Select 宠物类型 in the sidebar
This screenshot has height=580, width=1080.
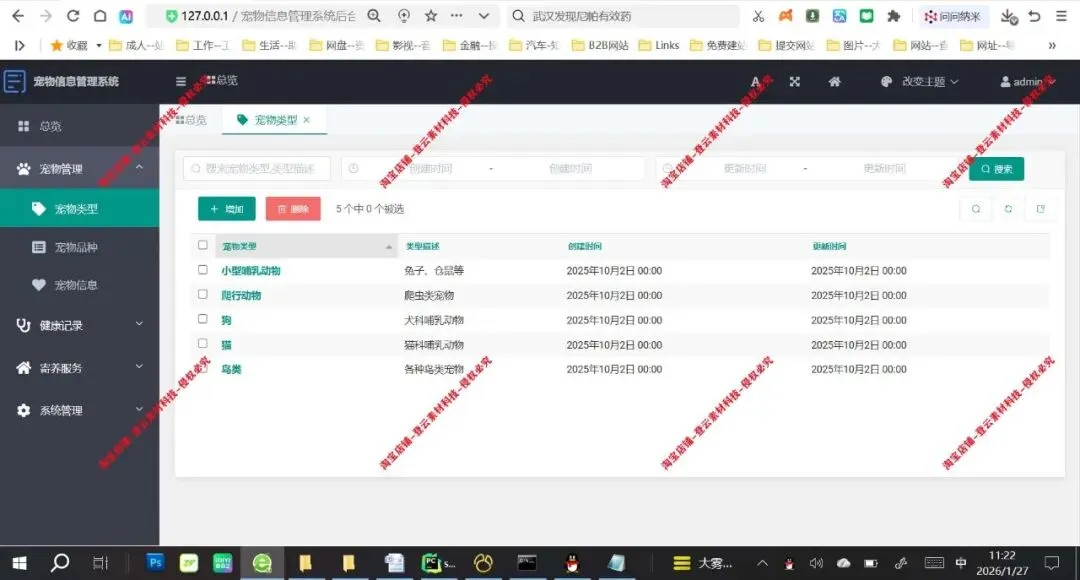coord(79,208)
